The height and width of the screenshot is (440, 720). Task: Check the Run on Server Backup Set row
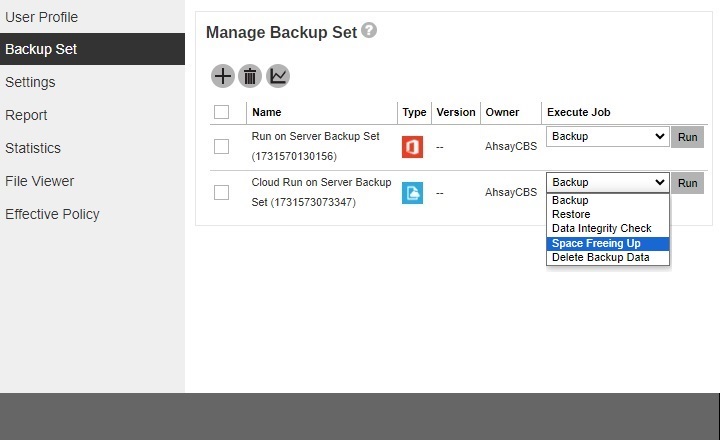coord(222,147)
